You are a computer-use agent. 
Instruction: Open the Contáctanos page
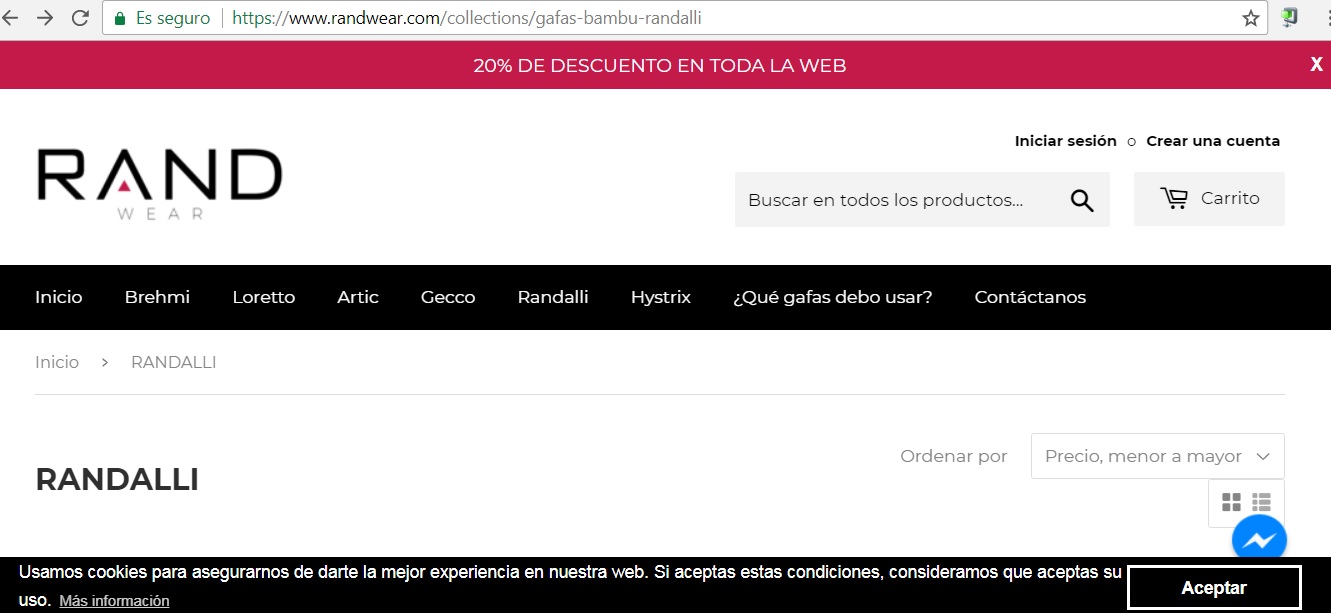(1030, 297)
